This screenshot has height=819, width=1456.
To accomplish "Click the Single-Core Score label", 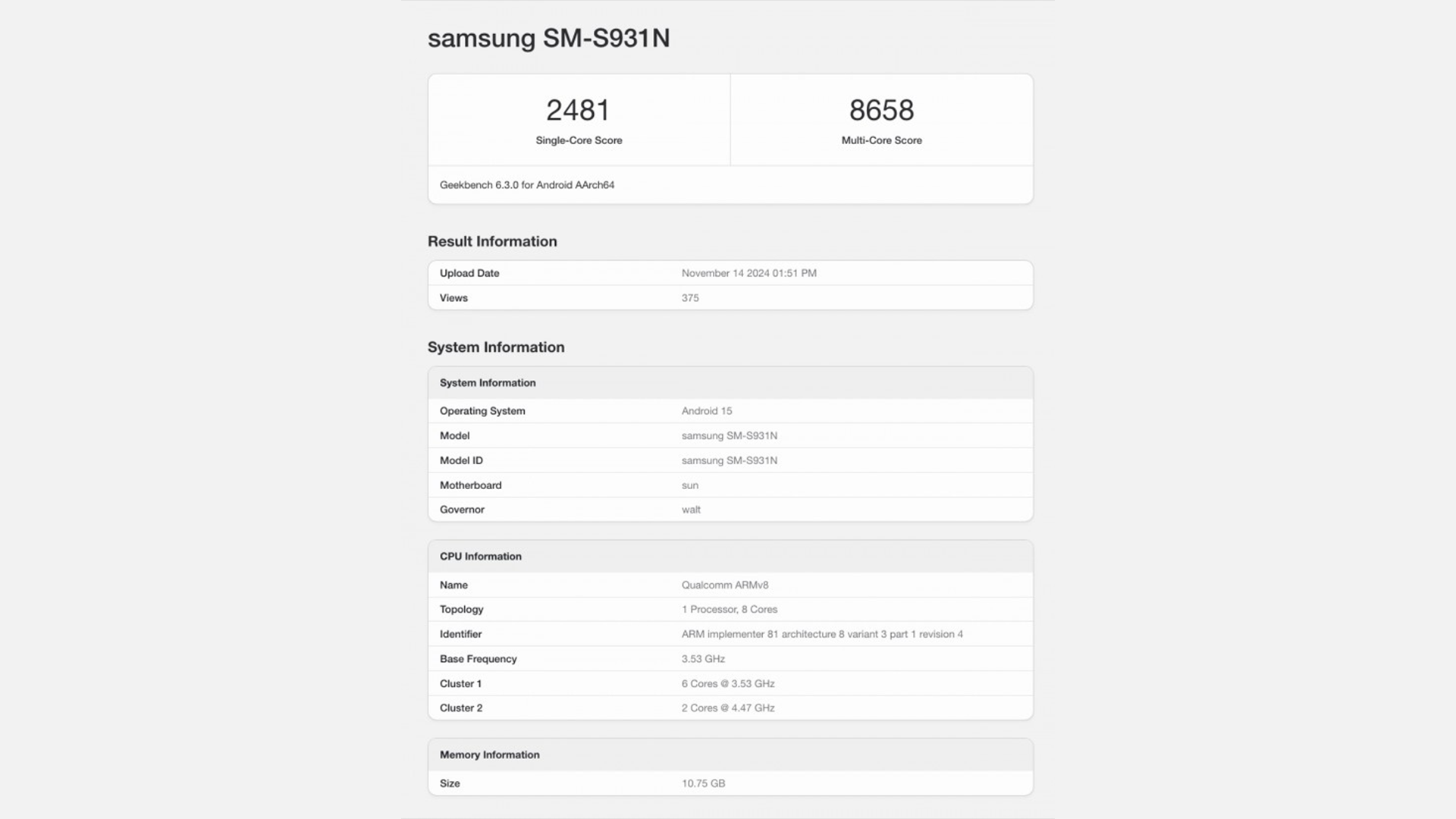I will (x=579, y=140).
